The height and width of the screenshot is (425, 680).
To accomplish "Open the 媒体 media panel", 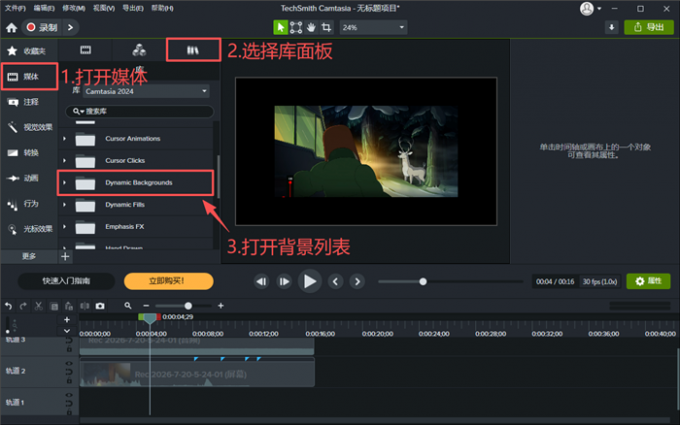I will (29, 77).
